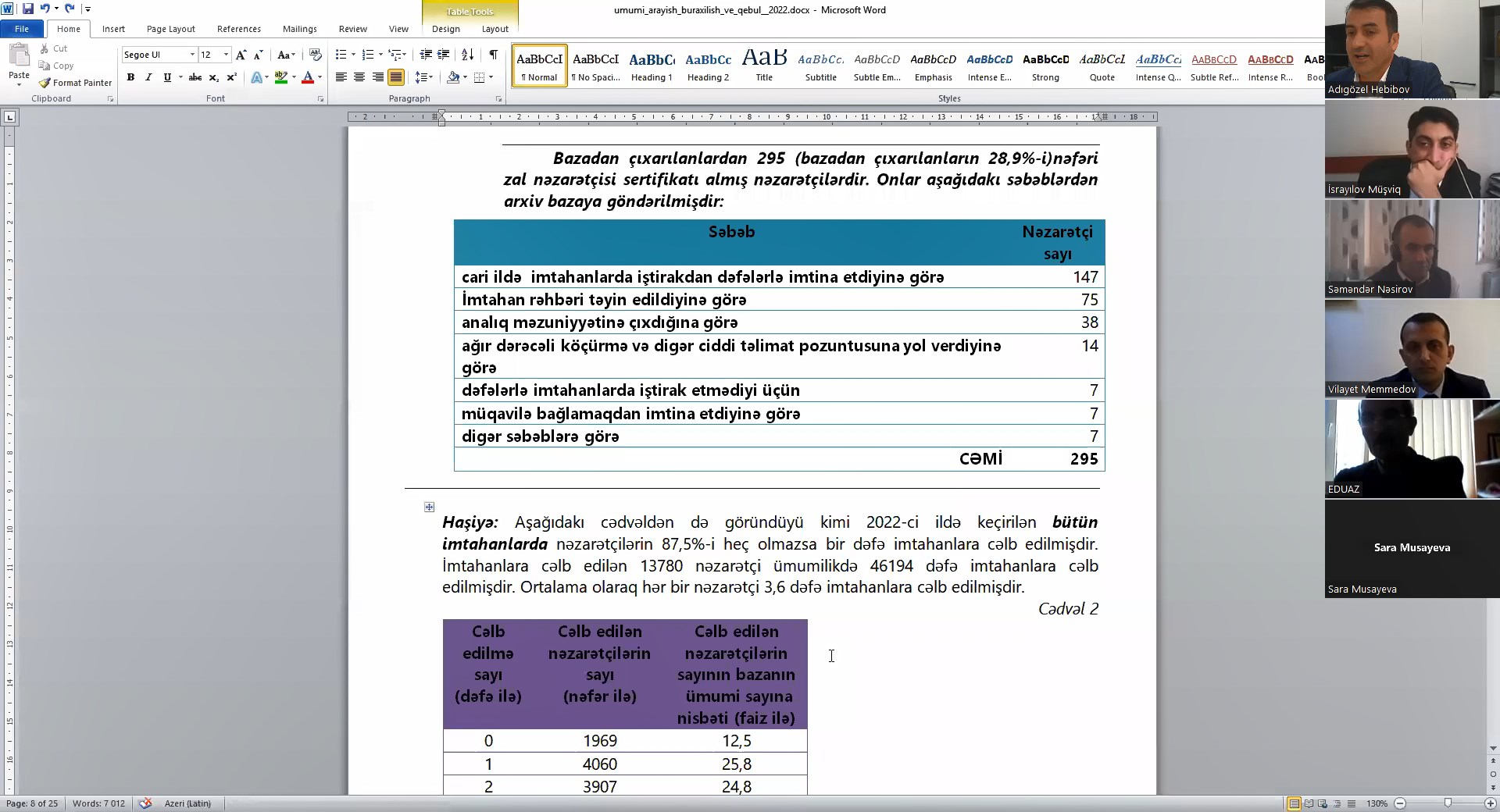Save the document from Quick Access toolbar
This screenshot has height=812, width=1500.
click(x=28, y=9)
